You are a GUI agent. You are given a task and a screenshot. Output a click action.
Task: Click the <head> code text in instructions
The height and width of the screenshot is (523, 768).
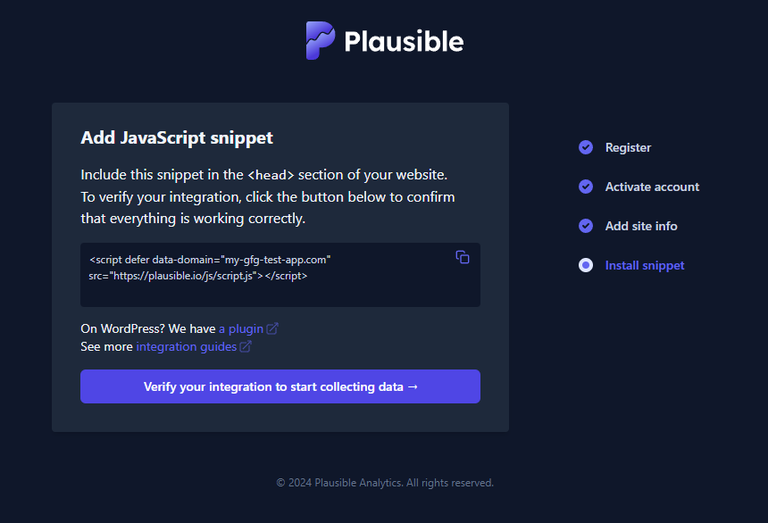(x=271, y=175)
